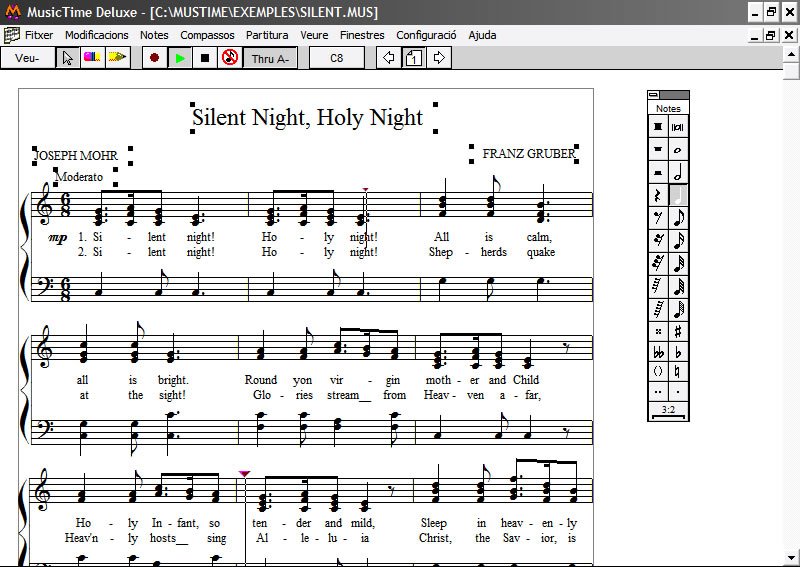The width and height of the screenshot is (800, 567).
Task: Select the double whole rest in Notes palette
Action: [658, 127]
